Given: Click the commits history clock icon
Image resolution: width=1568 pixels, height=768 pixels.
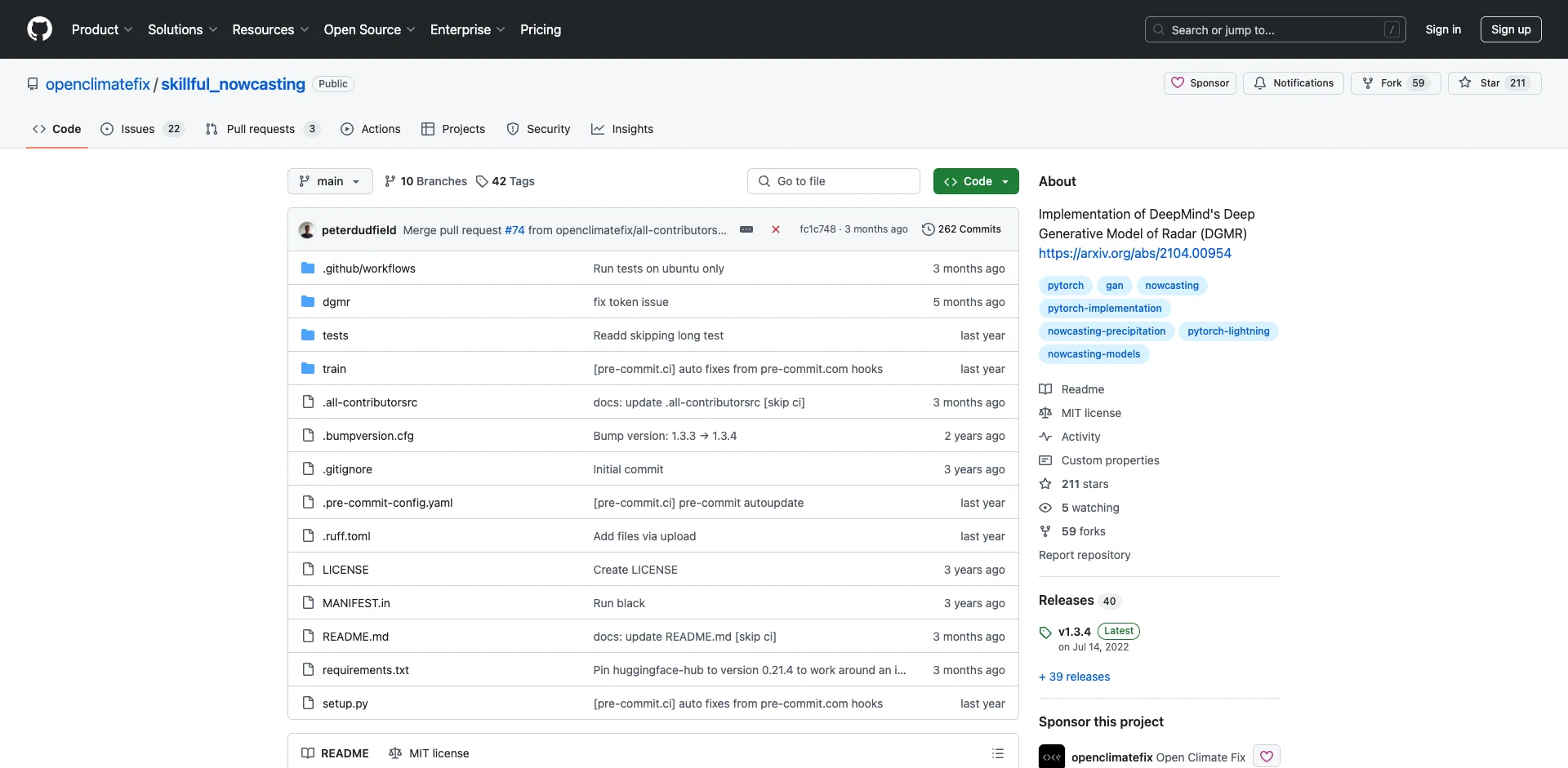Looking at the screenshot, I should [x=928, y=229].
